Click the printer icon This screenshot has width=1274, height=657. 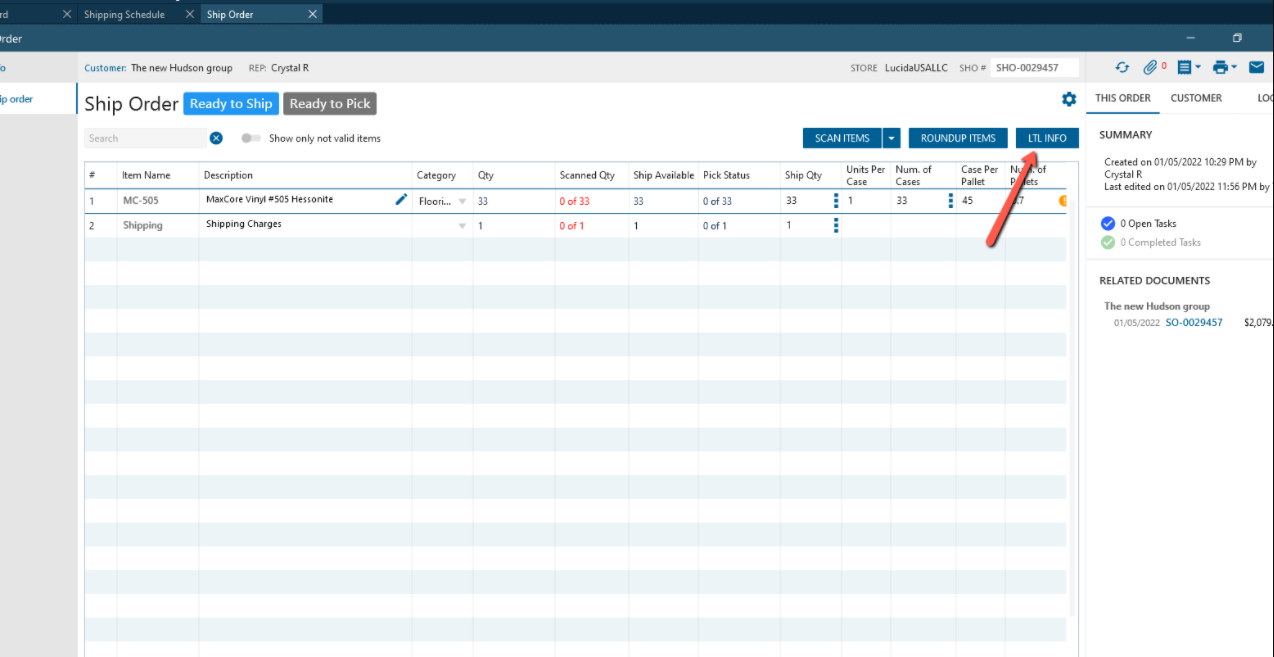click(x=1220, y=68)
